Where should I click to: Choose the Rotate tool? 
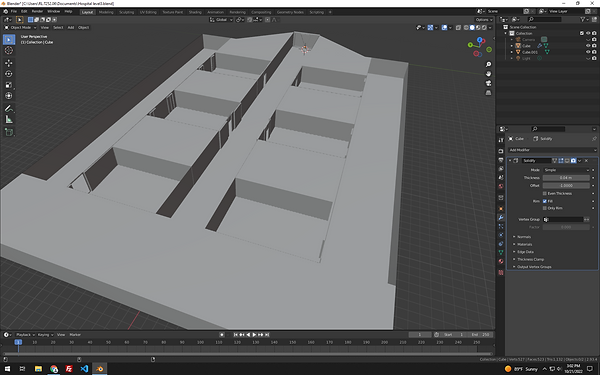(x=9, y=74)
